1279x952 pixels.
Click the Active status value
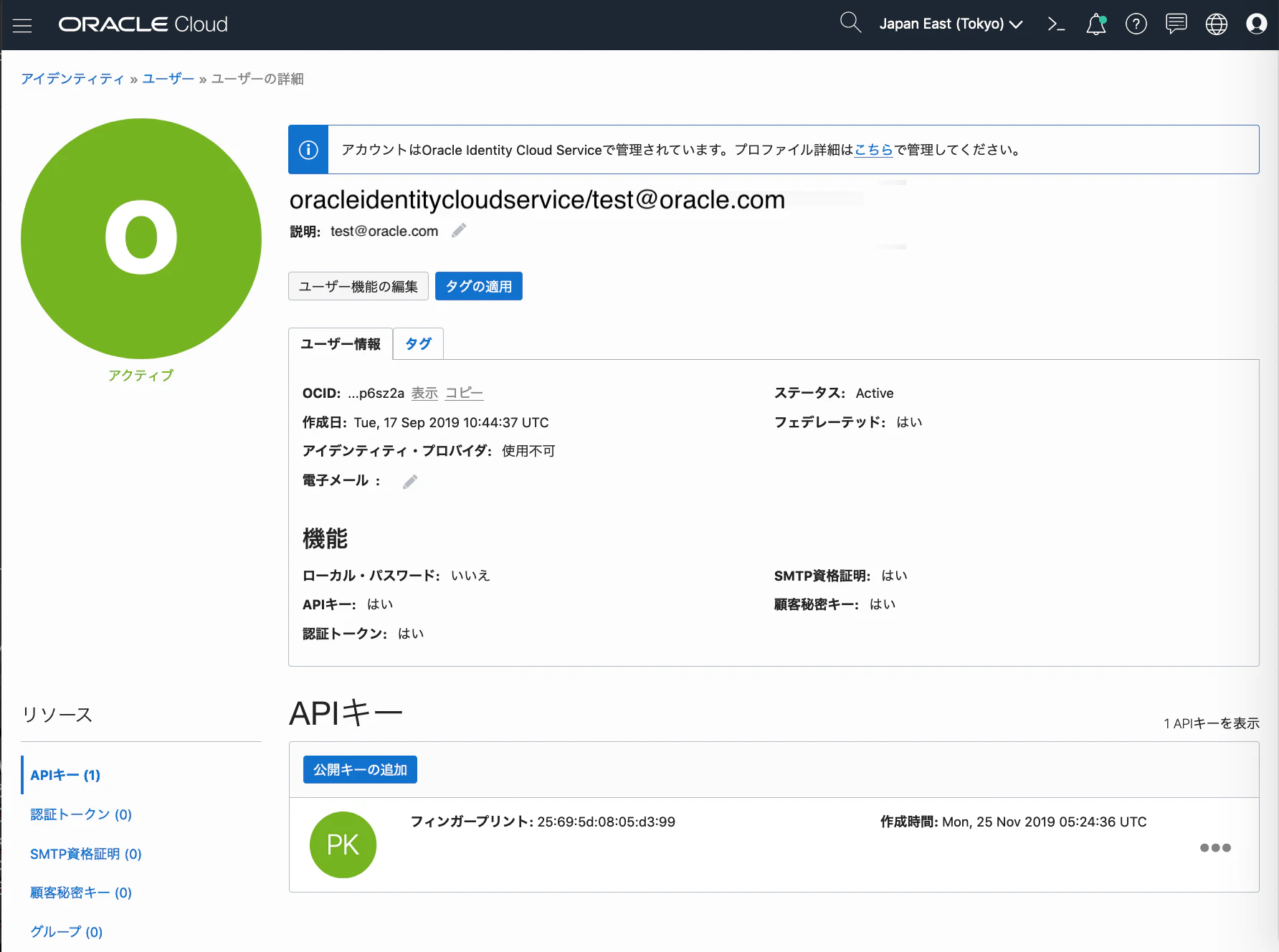coord(875,393)
